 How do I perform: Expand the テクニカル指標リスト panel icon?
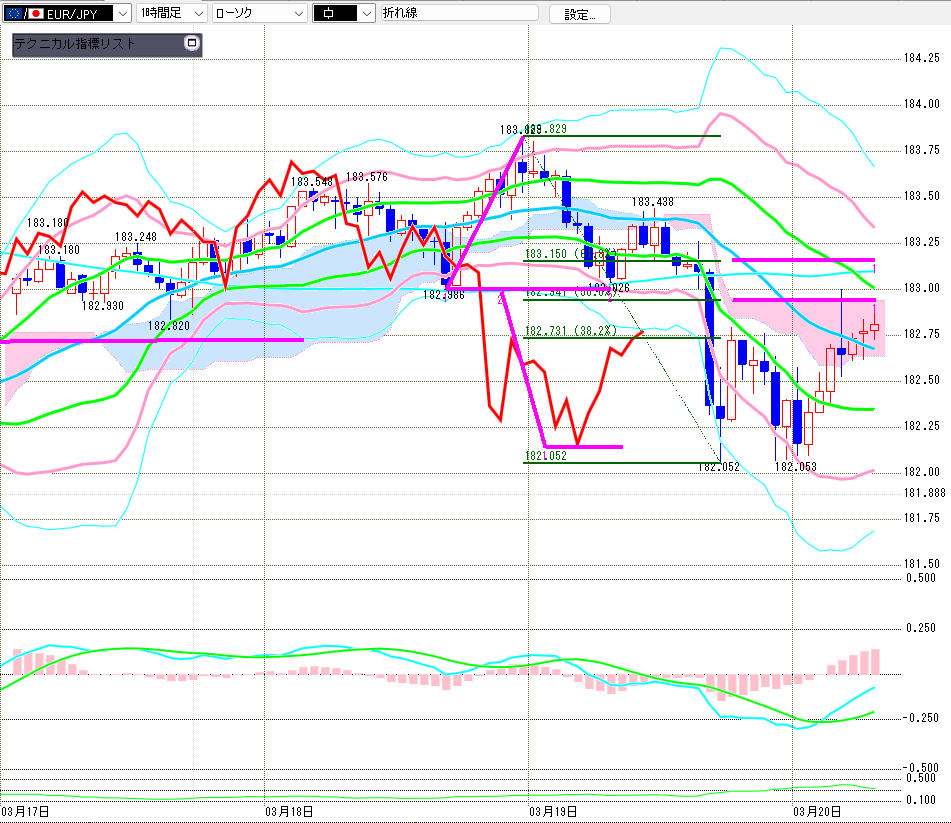pyautogui.click(x=192, y=44)
